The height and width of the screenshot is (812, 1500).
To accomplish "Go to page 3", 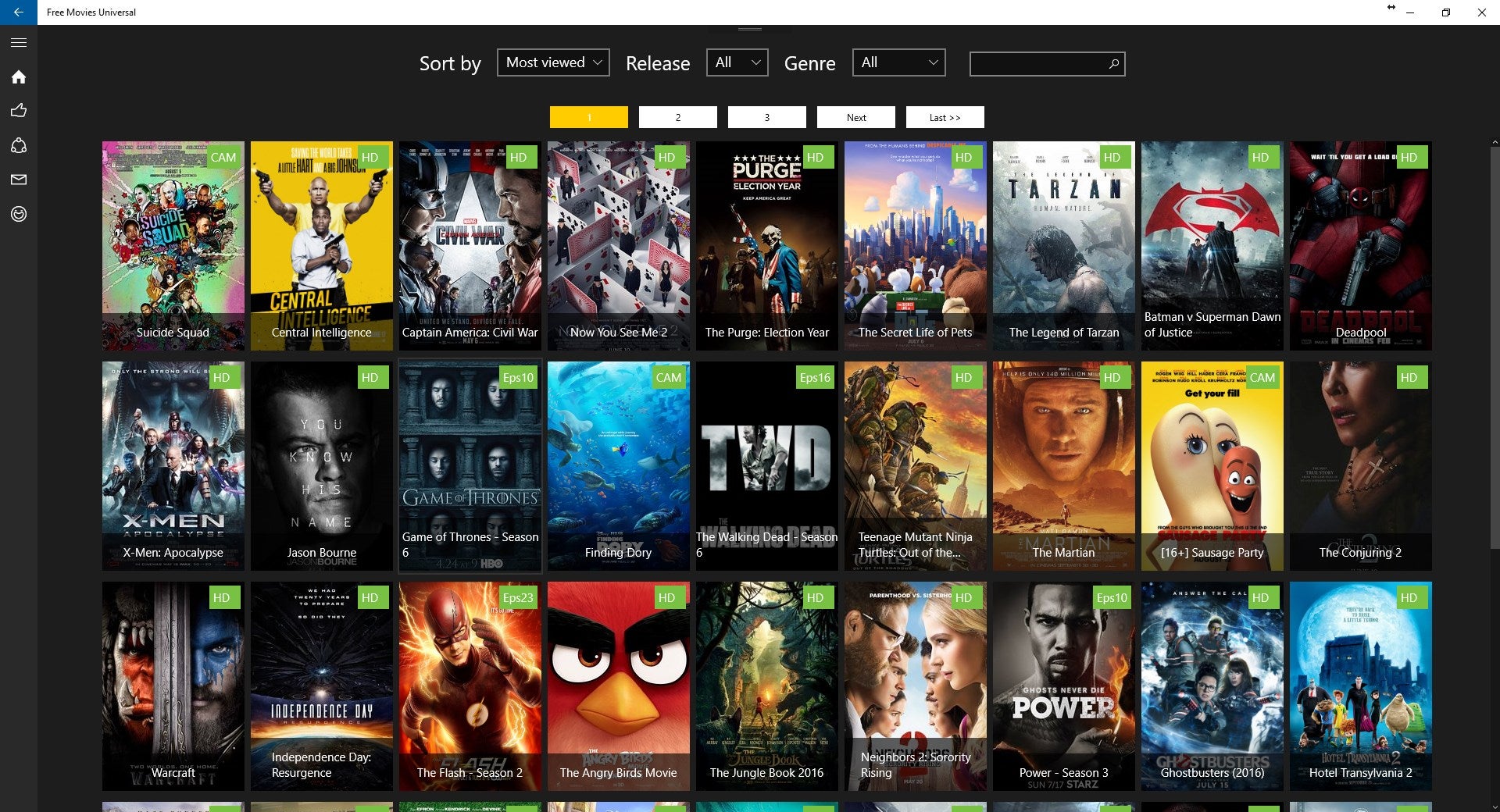I will tap(767, 117).
